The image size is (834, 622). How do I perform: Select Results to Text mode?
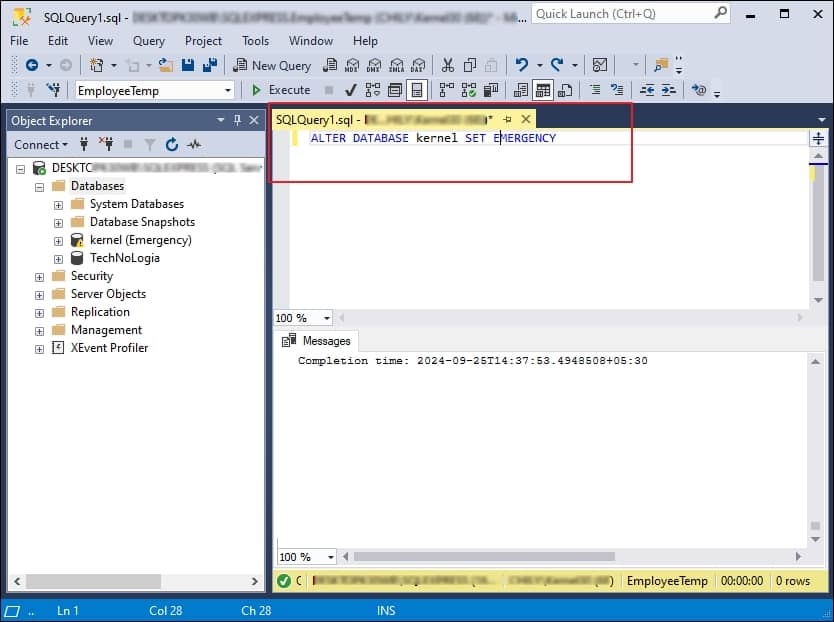(521, 90)
